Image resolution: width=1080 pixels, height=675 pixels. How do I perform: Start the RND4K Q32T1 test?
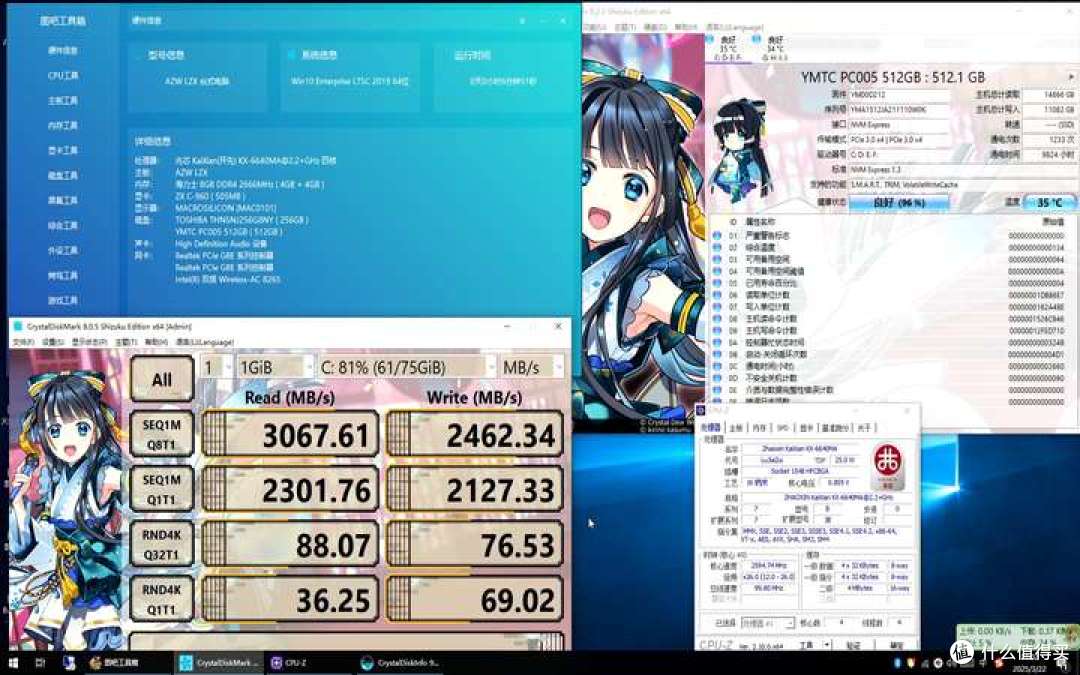[162, 544]
